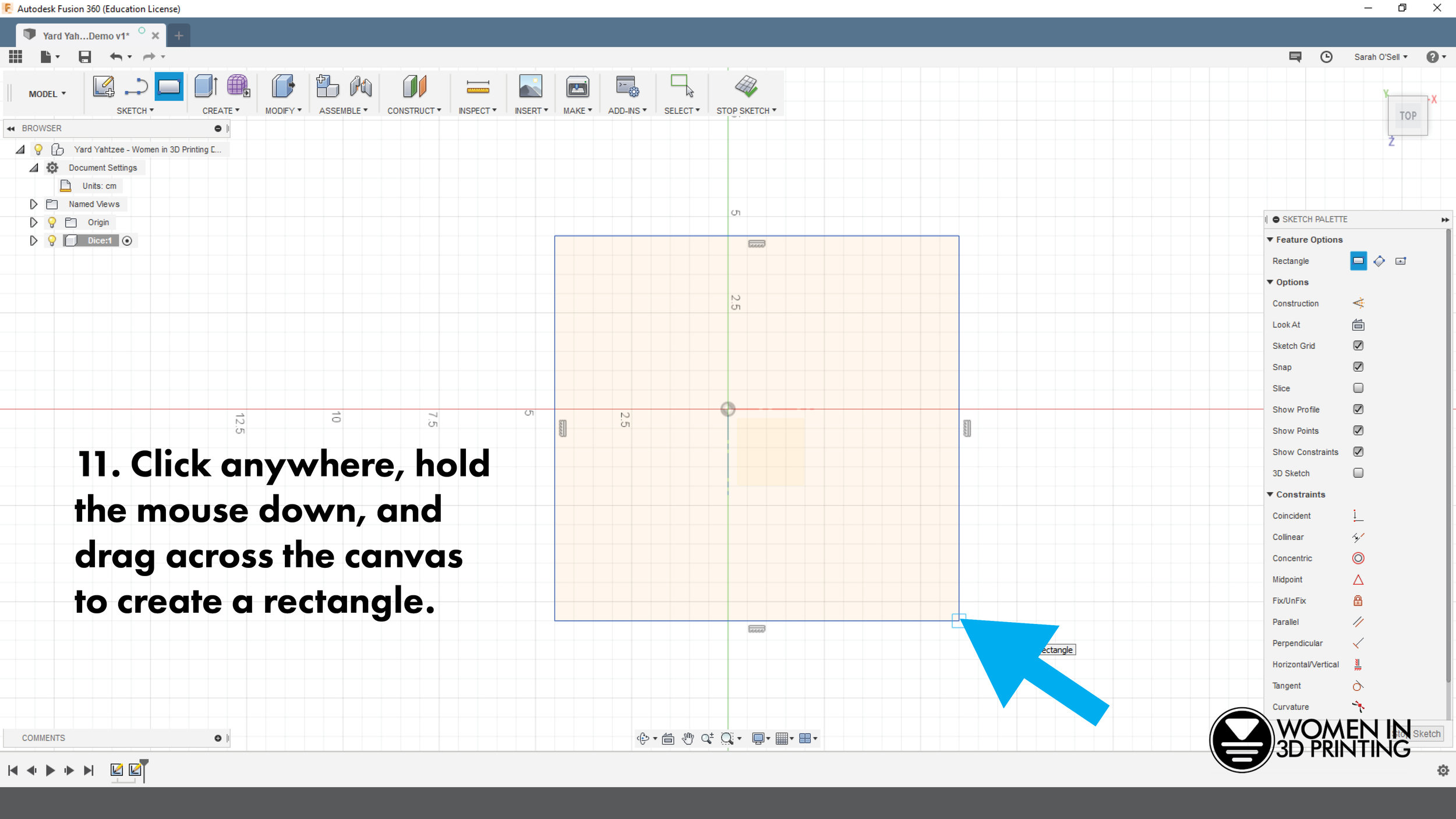Open the MODIFY menu
1456x819 pixels.
click(x=283, y=111)
